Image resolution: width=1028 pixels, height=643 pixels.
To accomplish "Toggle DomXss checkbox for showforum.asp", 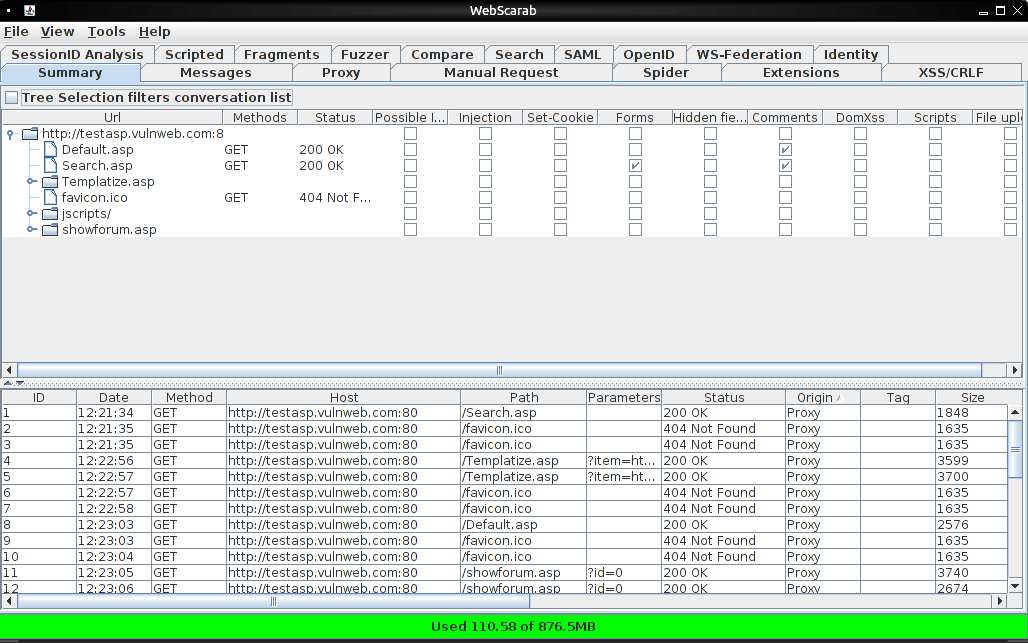I will [860, 229].
